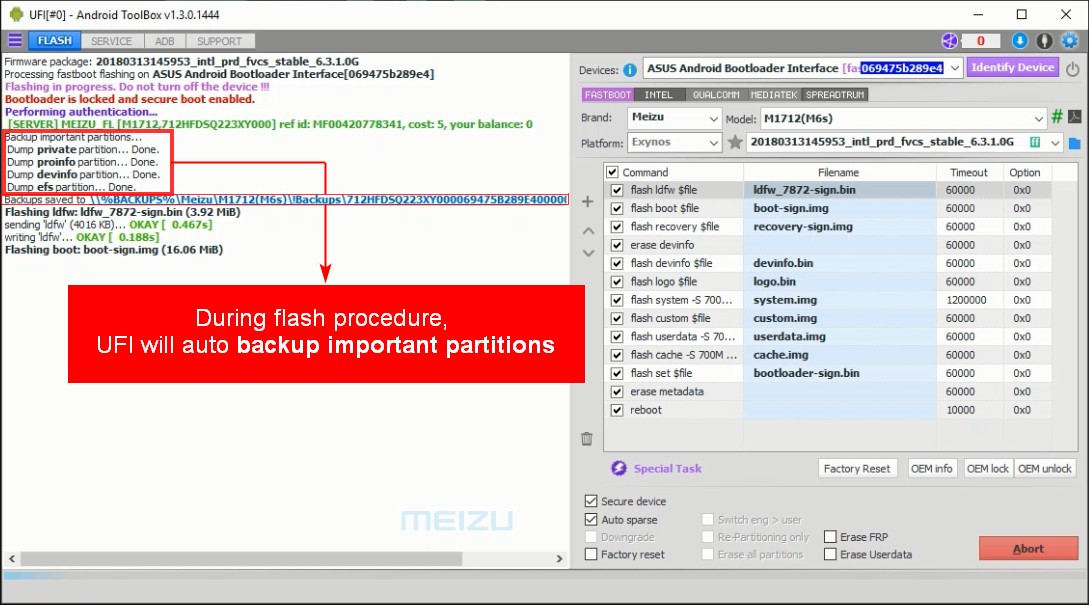The width and height of the screenshot is (1089, 605).
Task: Click the log scroll left arrow
Action: (12, 558)
